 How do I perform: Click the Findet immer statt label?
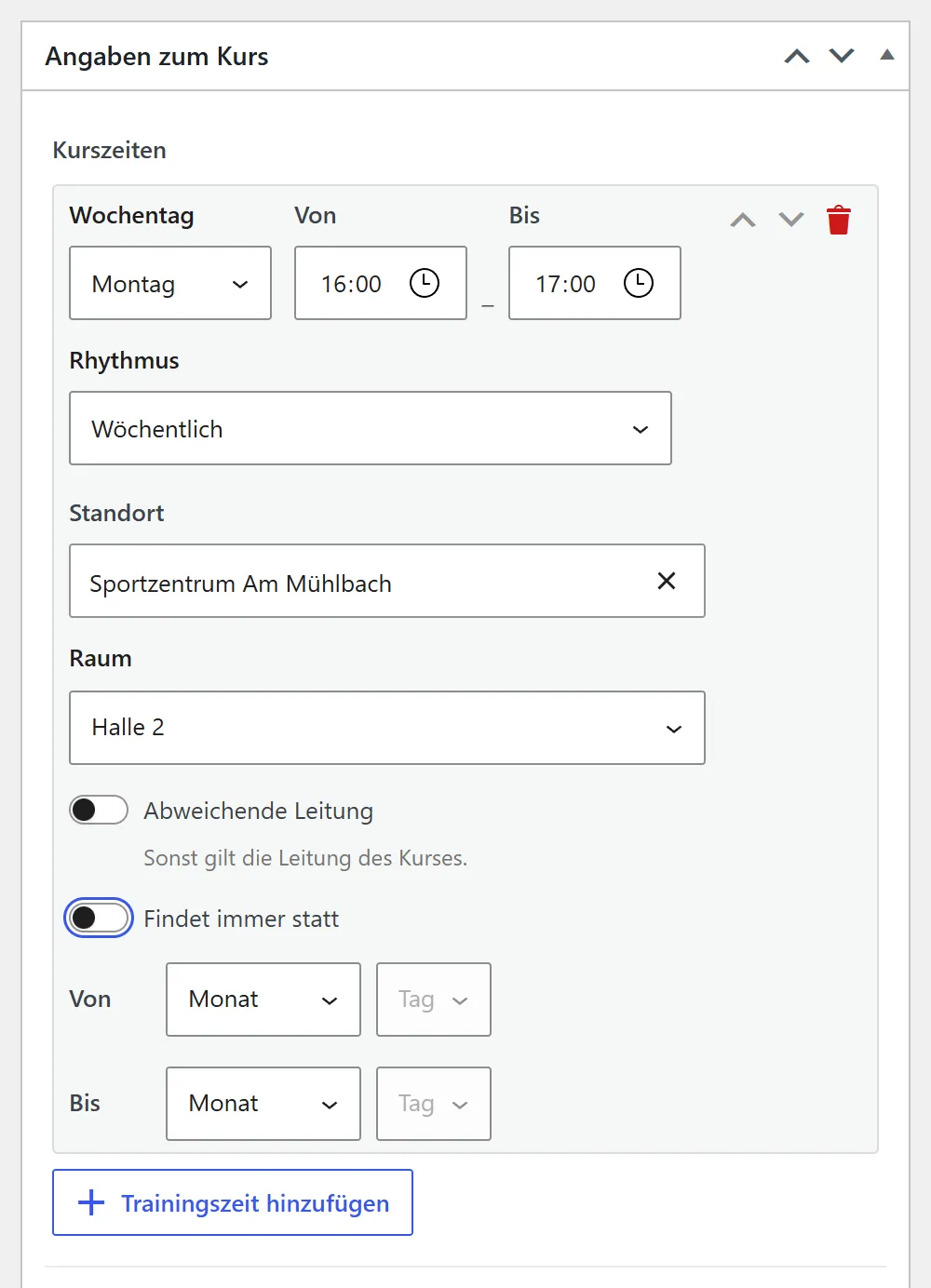241,919
